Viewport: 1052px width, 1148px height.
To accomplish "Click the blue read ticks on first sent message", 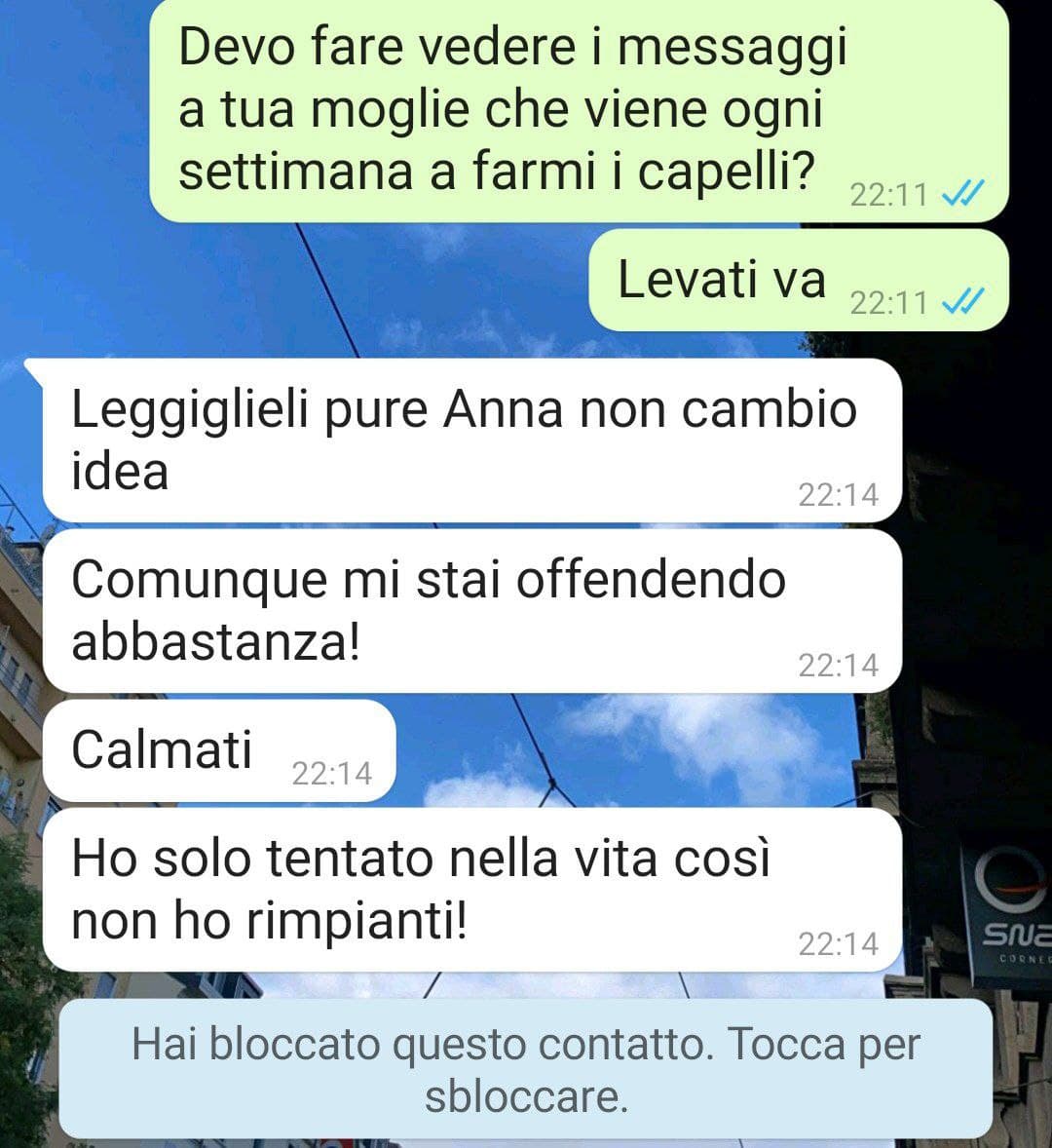I will (x=962, y=193).
